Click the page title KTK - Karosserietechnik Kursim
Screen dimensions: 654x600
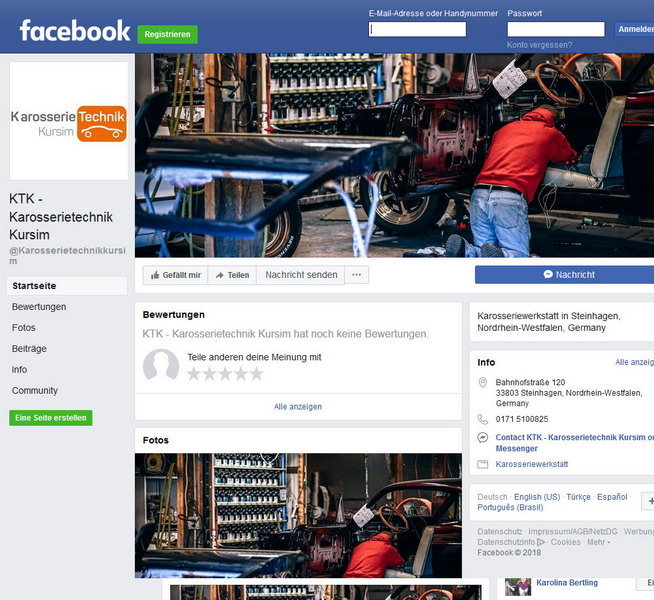tap(61, 217)
